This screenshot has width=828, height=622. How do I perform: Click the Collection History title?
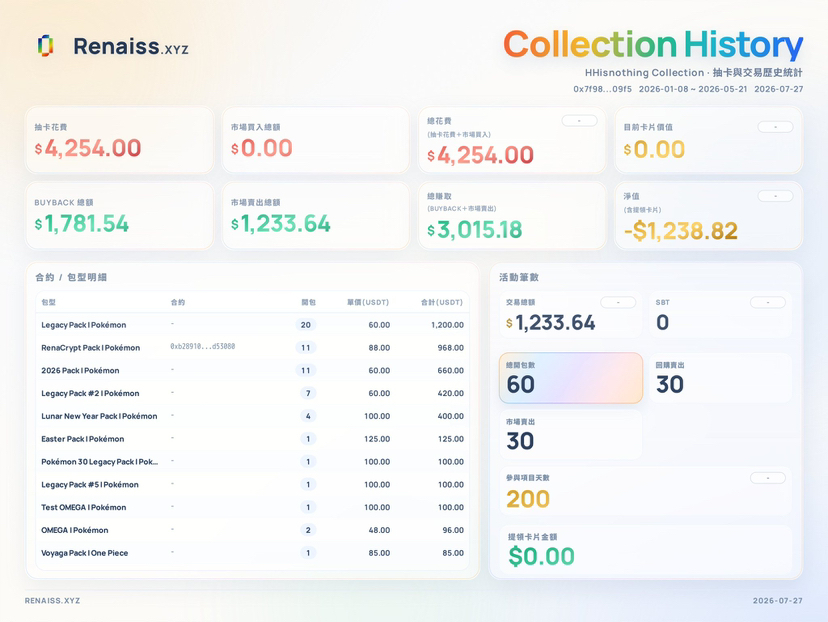click(x=653, y=45)
